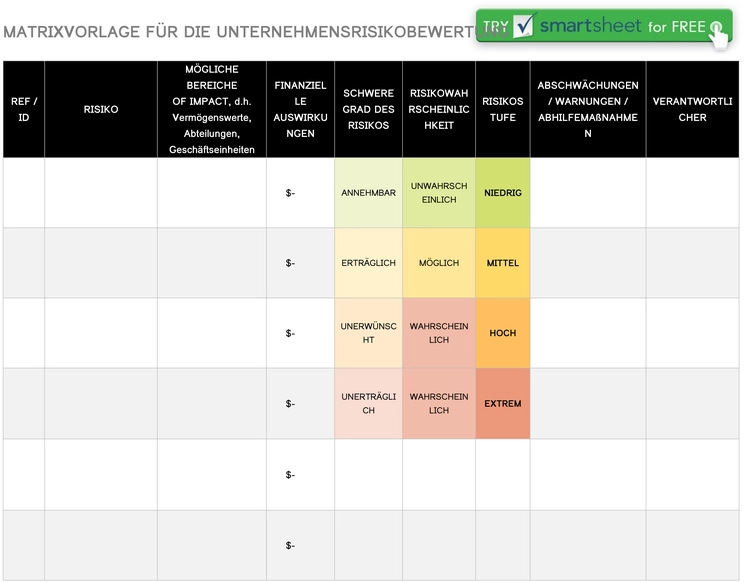Click the ANNEHMBAR severity cell
The width and height of the screenshot is (744, 582).
tap(368, 193)
